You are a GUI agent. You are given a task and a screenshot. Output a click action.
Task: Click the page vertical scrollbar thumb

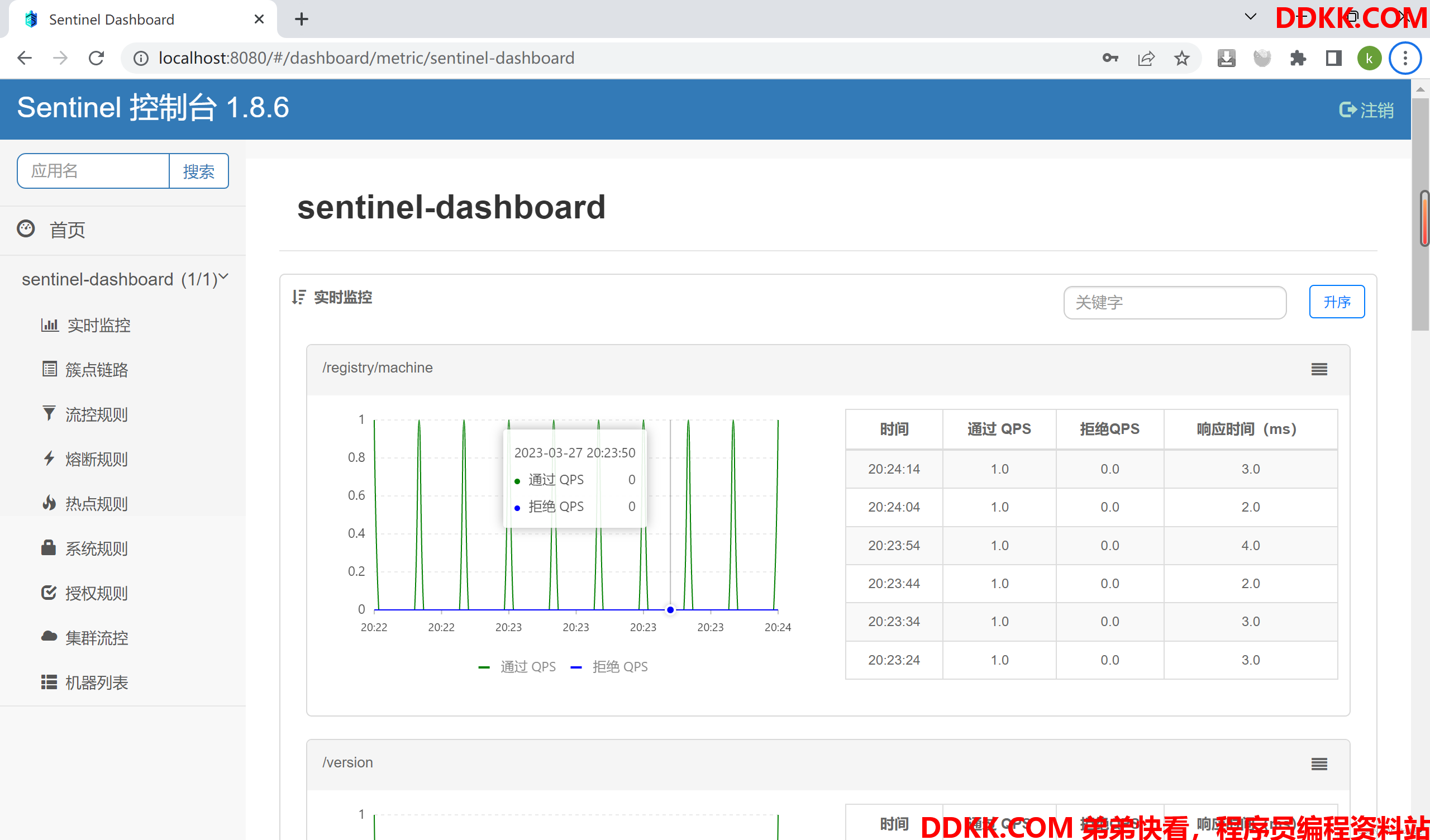[x=1421, y=214]
